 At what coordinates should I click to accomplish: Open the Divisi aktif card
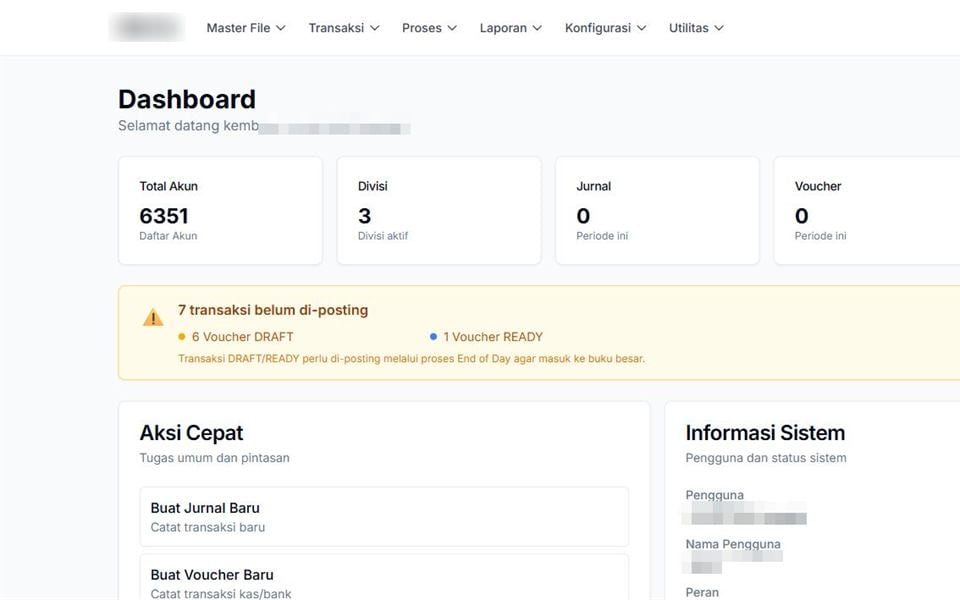439,211
